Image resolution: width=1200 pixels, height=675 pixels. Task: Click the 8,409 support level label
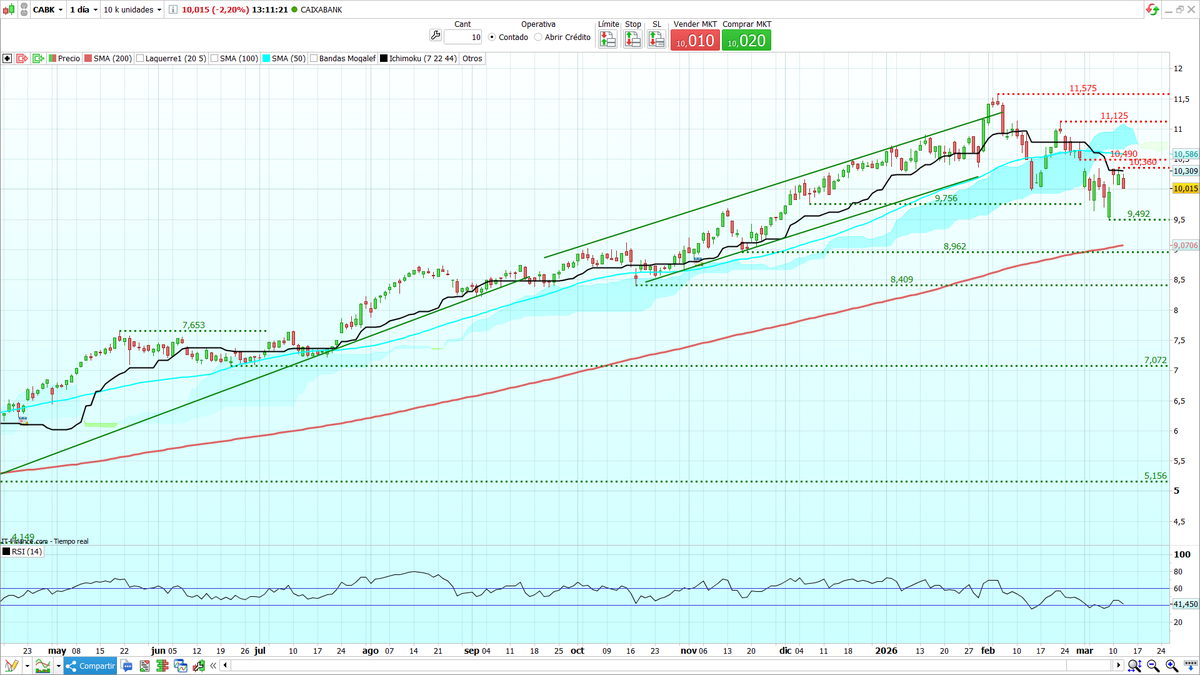pos(903,280)
